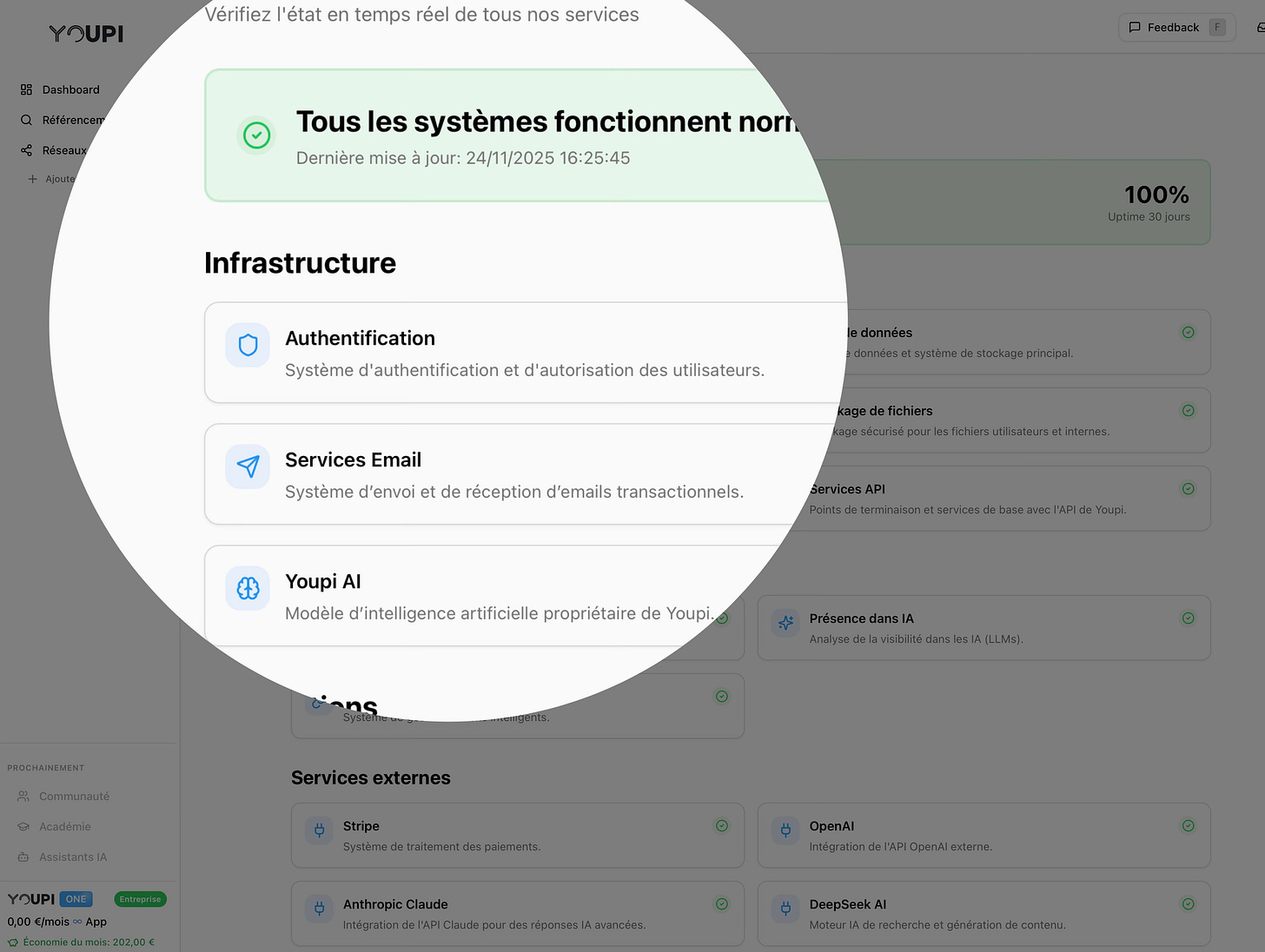The image size is (1265, 952).
Task: Click 'Système d'authentification et d'autorisation' description
Action: 525,370
